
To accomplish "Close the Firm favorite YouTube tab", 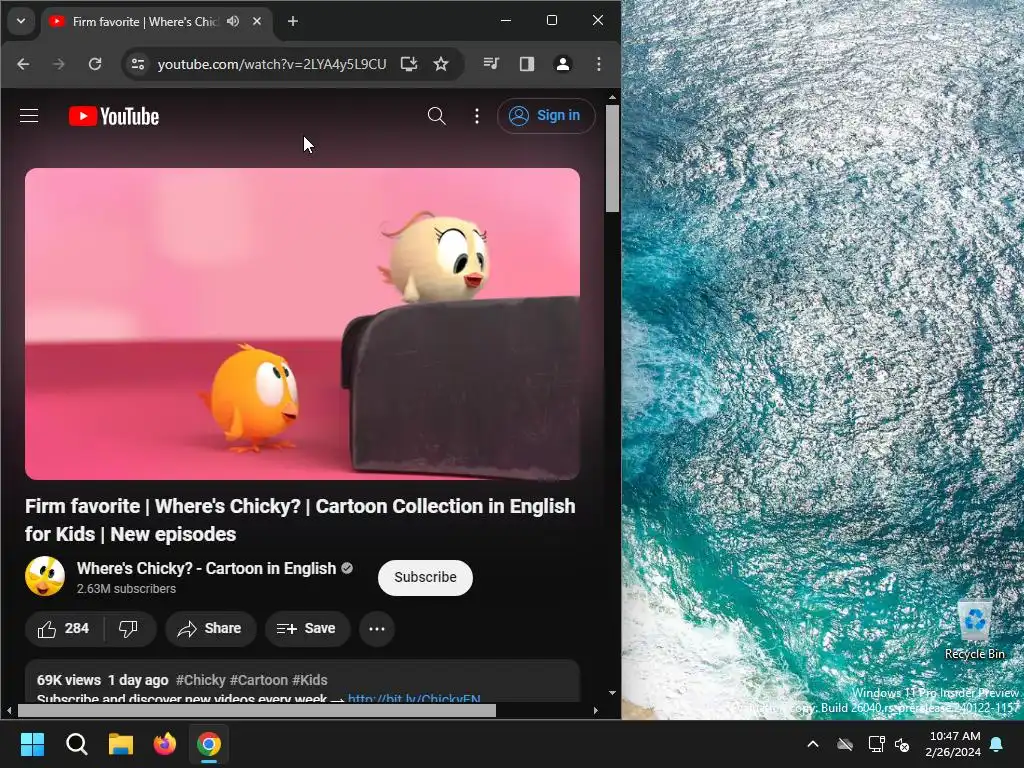I will pyautogui.click(x=257, y=22).
